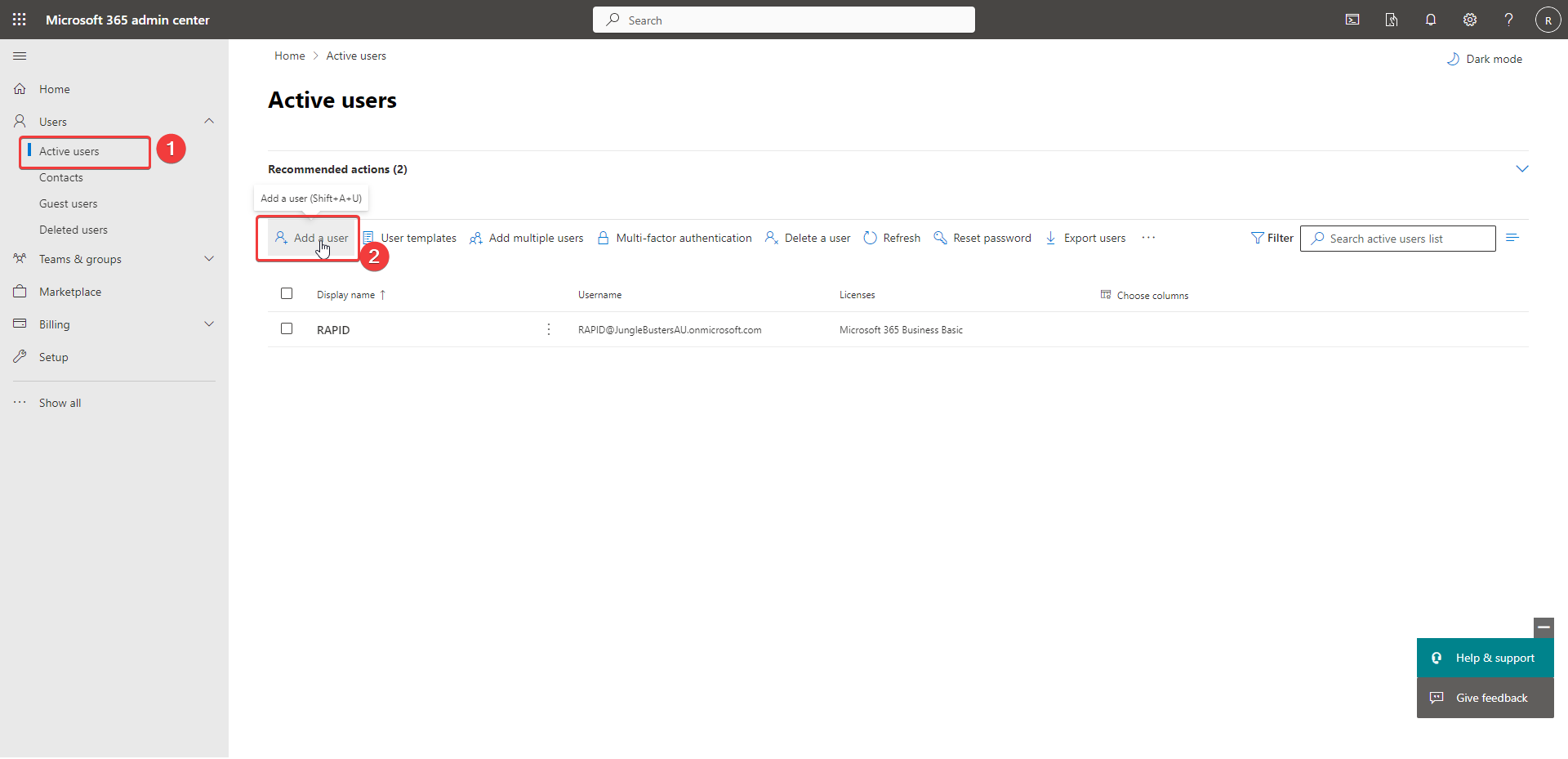Expand the Billing section
This screenshot has width=1568, height=759.
point(209,324)
